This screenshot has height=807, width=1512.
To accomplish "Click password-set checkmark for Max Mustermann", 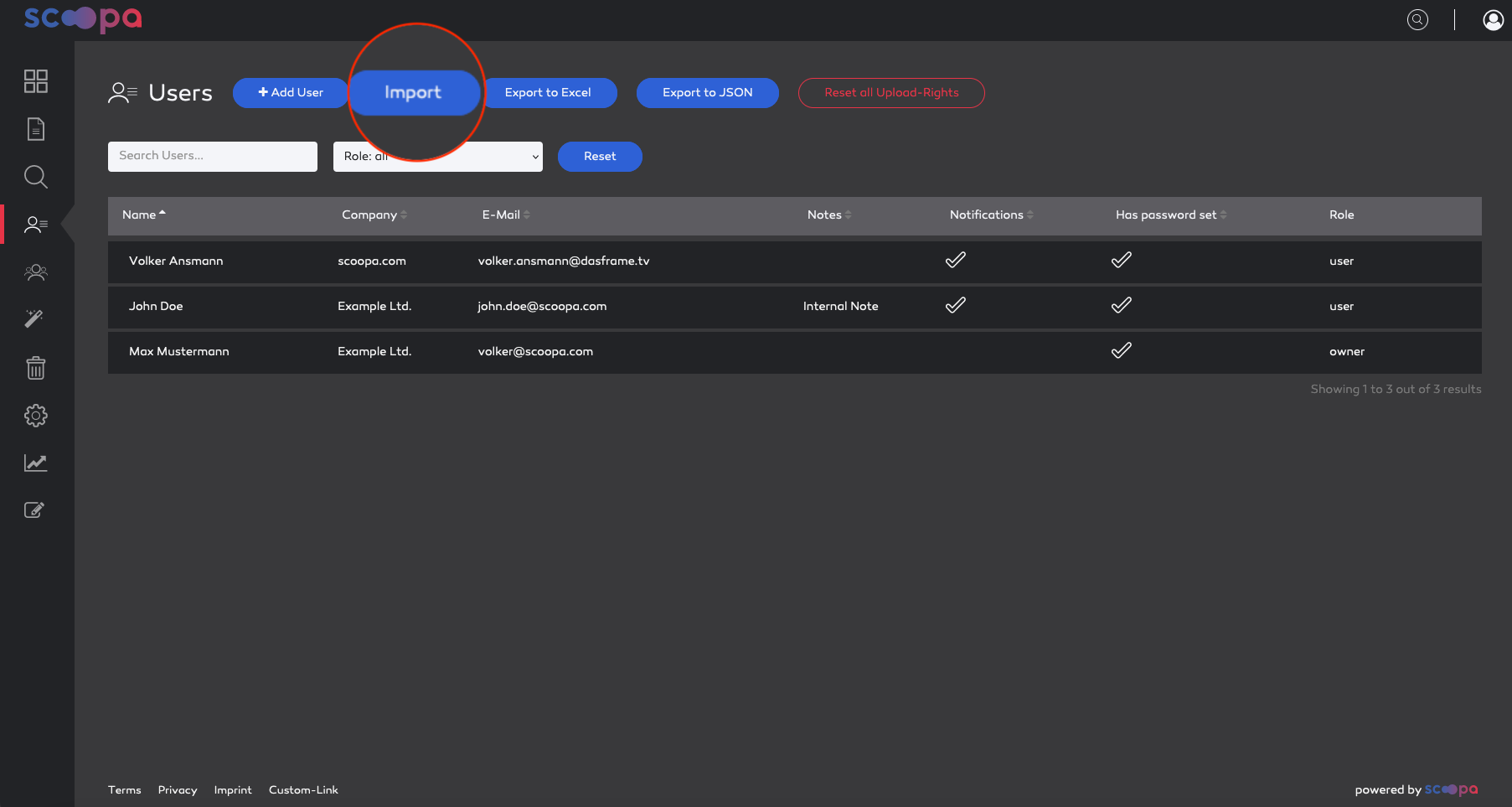I will [1122, 350].
